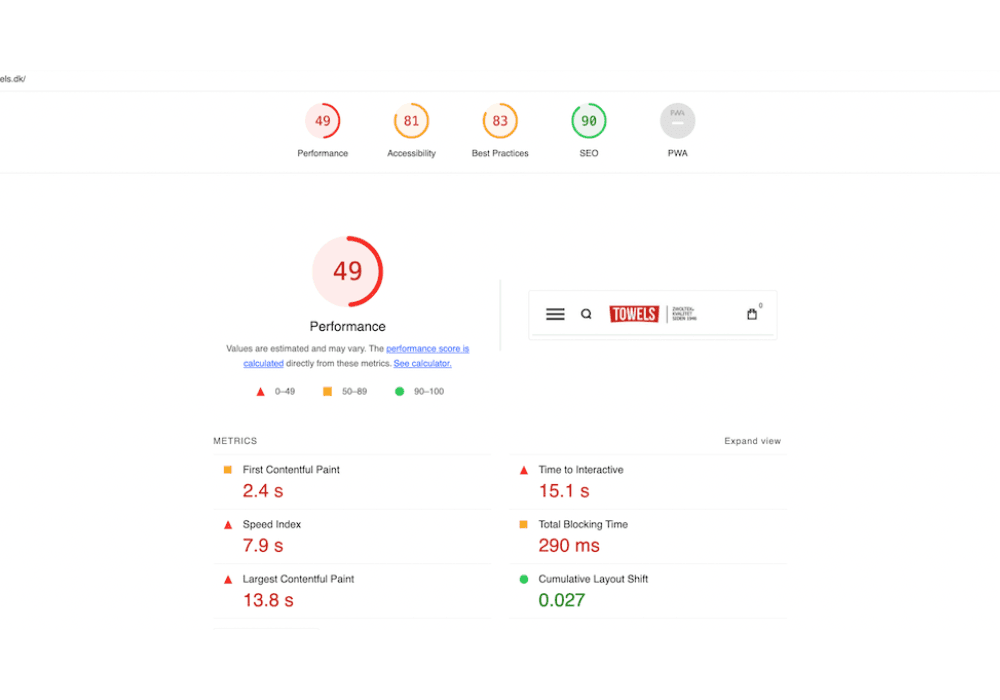Select the 13.8 s LCP value
The image size is (1000, 700).
[x=268, y=600]
